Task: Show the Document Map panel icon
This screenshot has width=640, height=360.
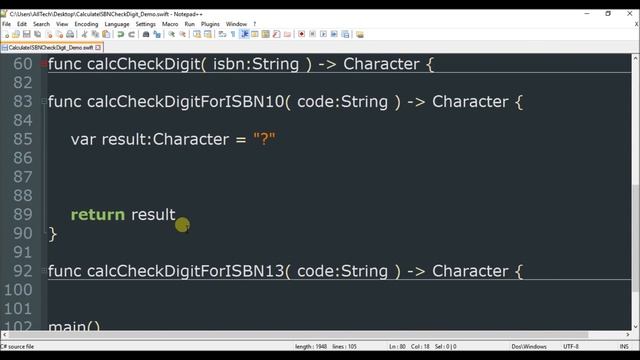Action: tap(265, 35)
